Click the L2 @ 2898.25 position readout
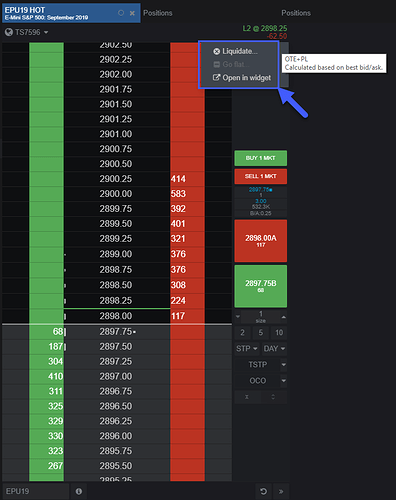Screen dimensions: 396x500 pos(265,28)
